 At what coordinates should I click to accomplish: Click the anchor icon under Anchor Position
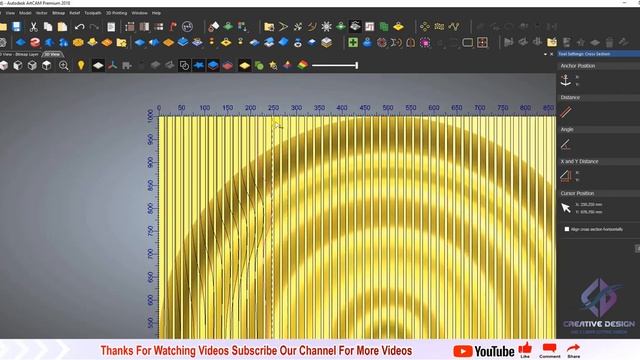[566, 80]
